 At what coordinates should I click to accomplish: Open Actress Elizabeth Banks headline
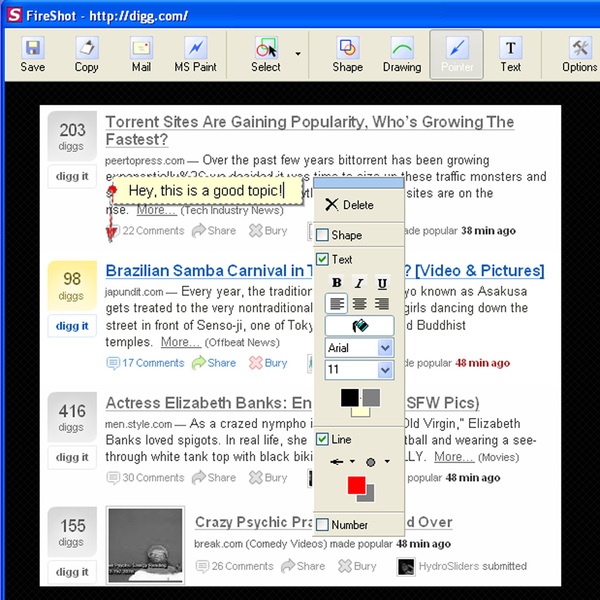pyautogui.click(x=209, y=403)
